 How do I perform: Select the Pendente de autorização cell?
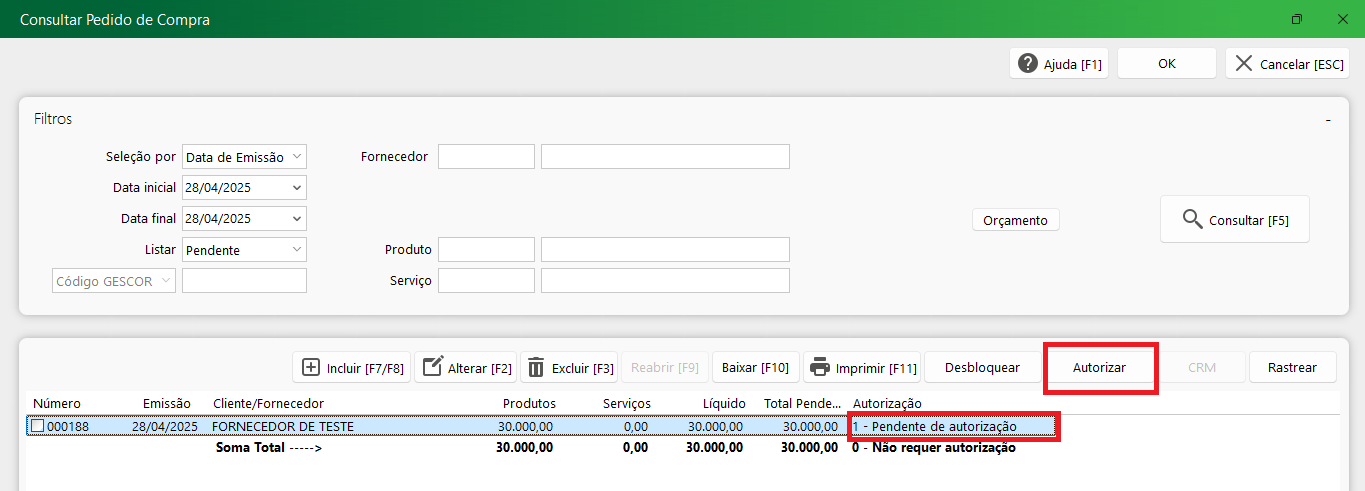(952, 427)
